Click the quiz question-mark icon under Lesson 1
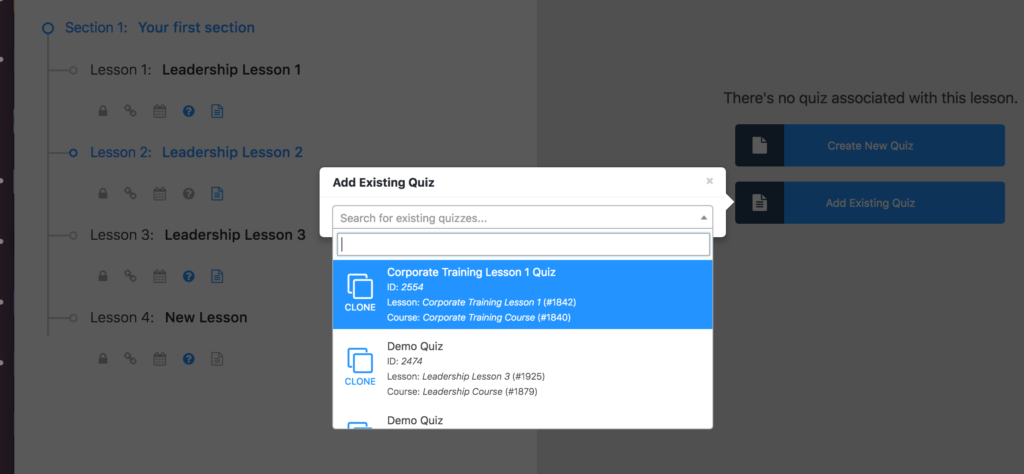 pos(189,112)
